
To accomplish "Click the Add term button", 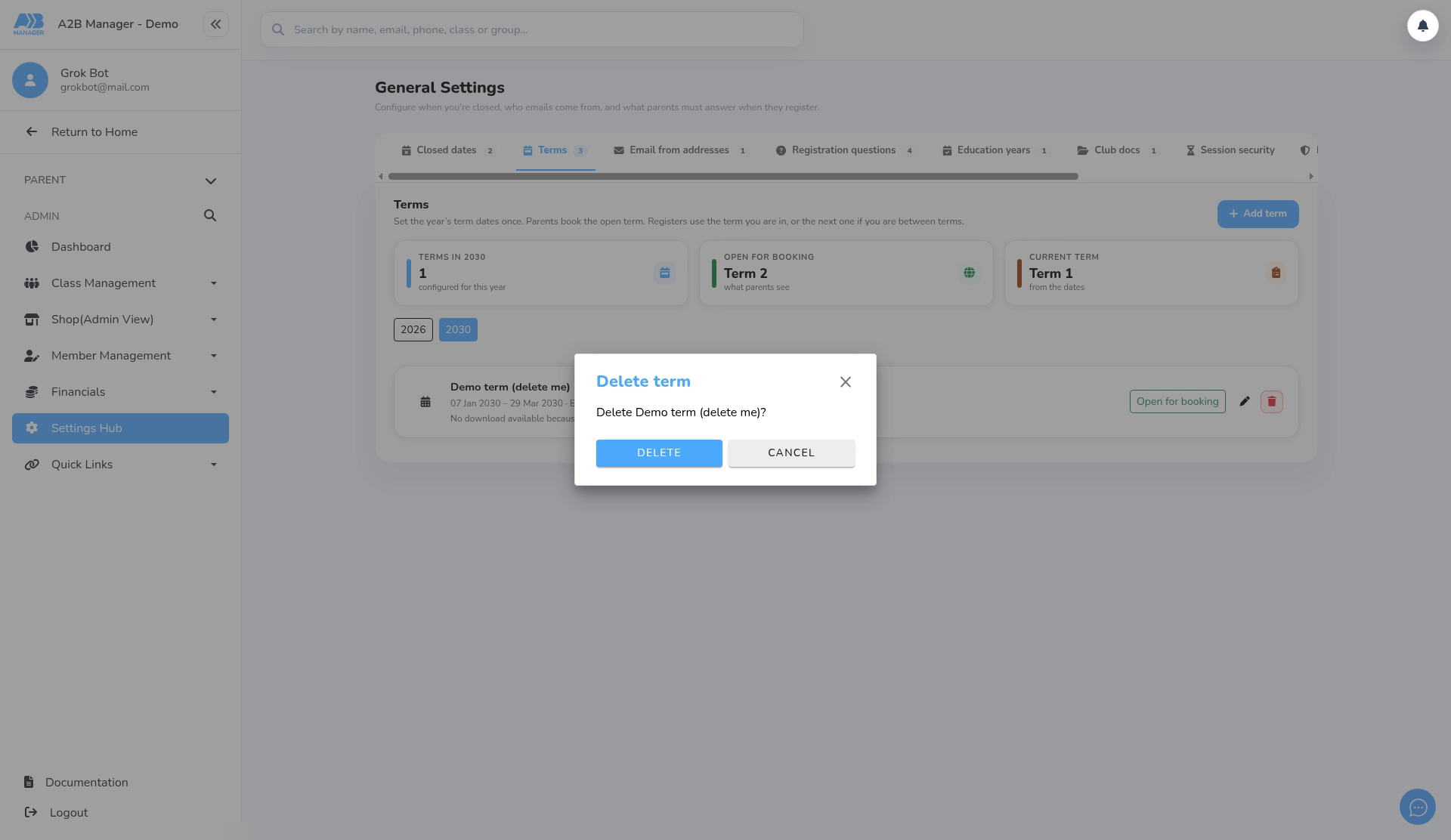I will pyautogui.click(x=1258, y=214).
